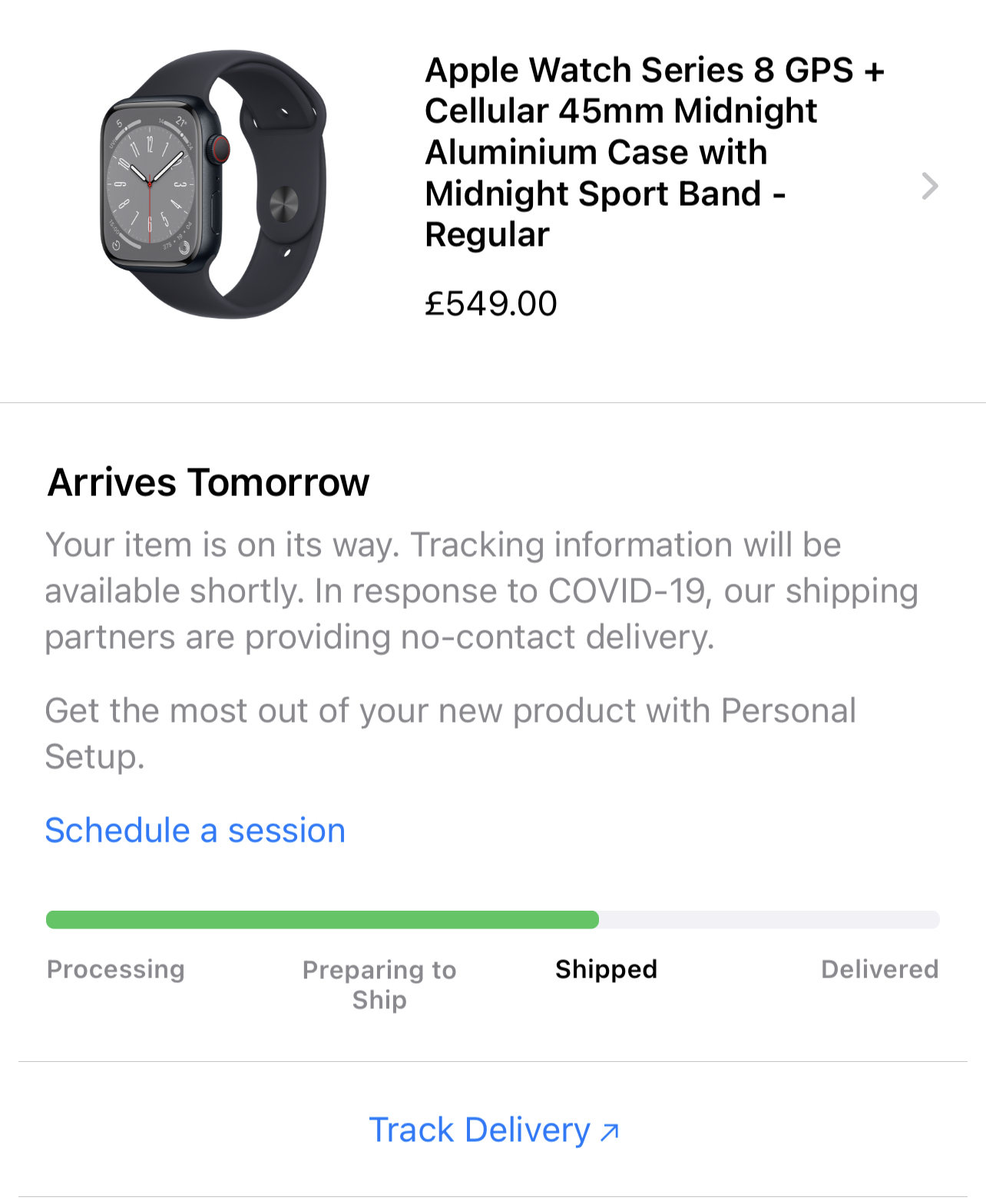The image size is (986, 1204).
Task: Tap the Arrives Tomorrow heading
Action: pyautogui.click(x=208, y=483)
